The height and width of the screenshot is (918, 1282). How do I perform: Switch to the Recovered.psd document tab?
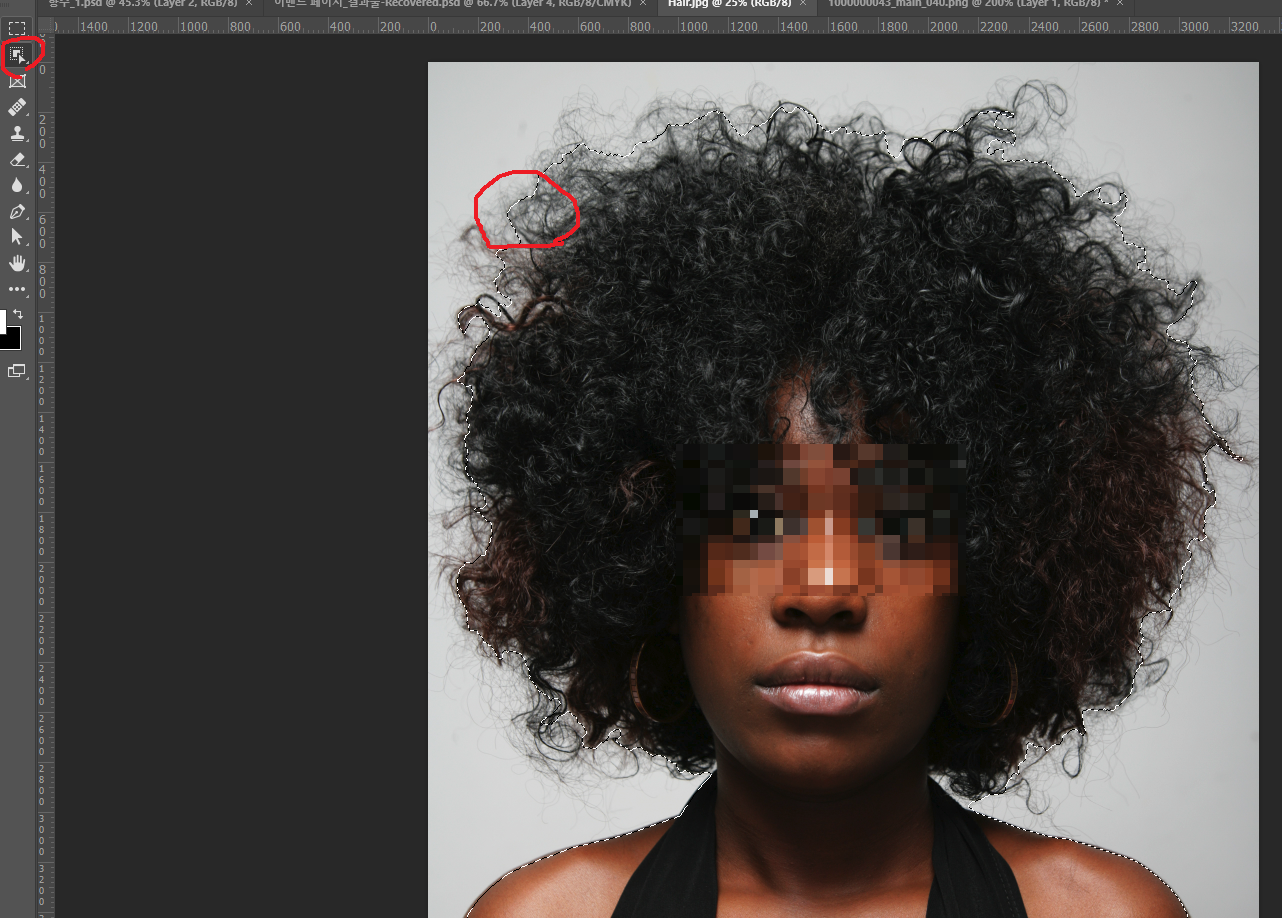click(x=454, y=3)
